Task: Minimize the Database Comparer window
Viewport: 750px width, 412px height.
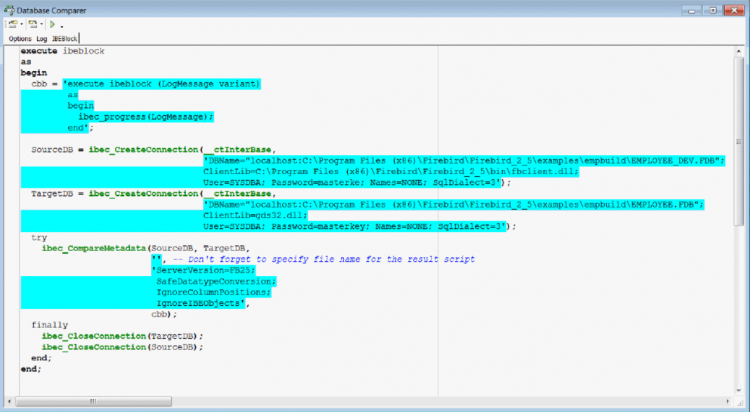Action: [x=692, y=10]
